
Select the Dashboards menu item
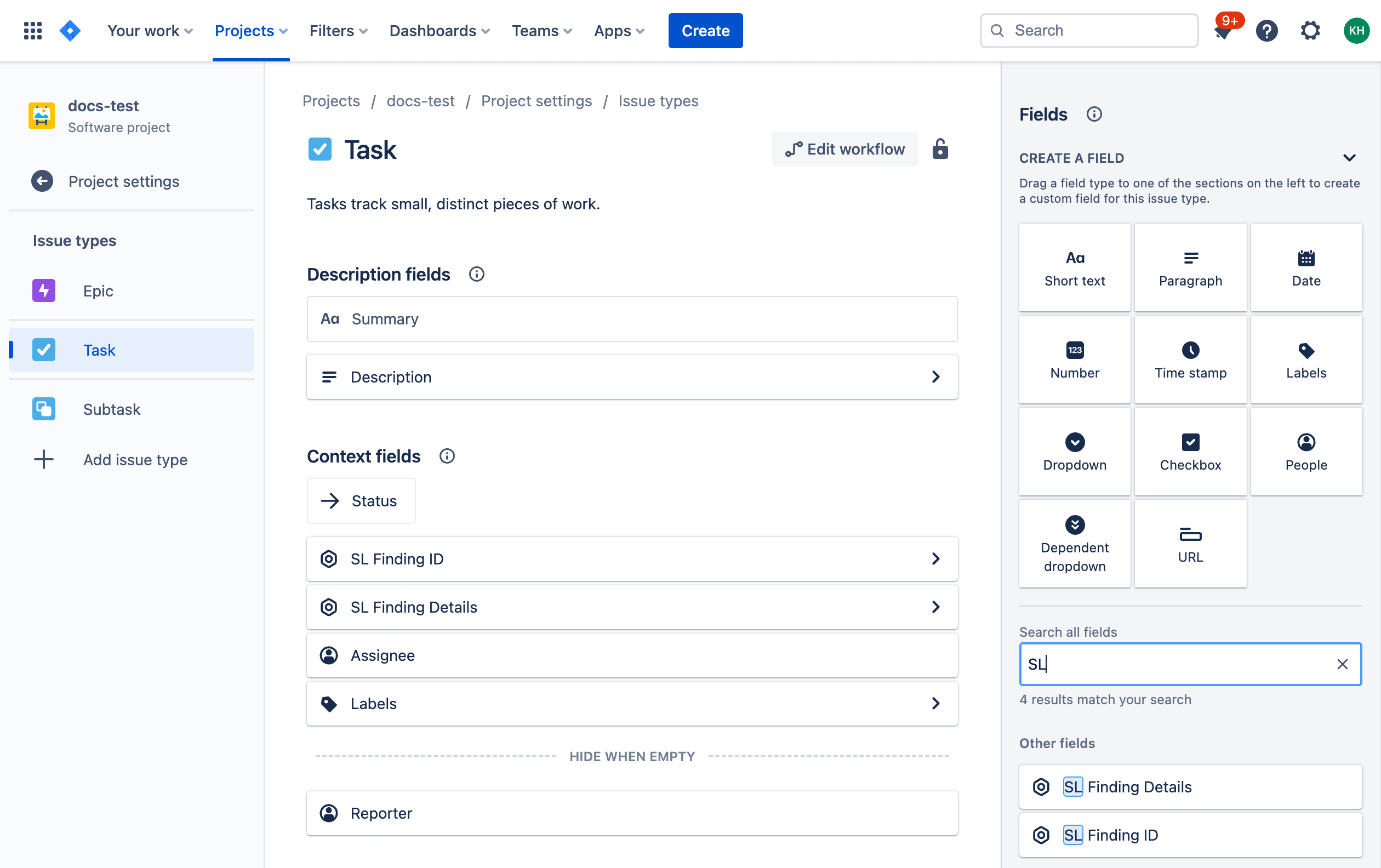tap(433, 30)
